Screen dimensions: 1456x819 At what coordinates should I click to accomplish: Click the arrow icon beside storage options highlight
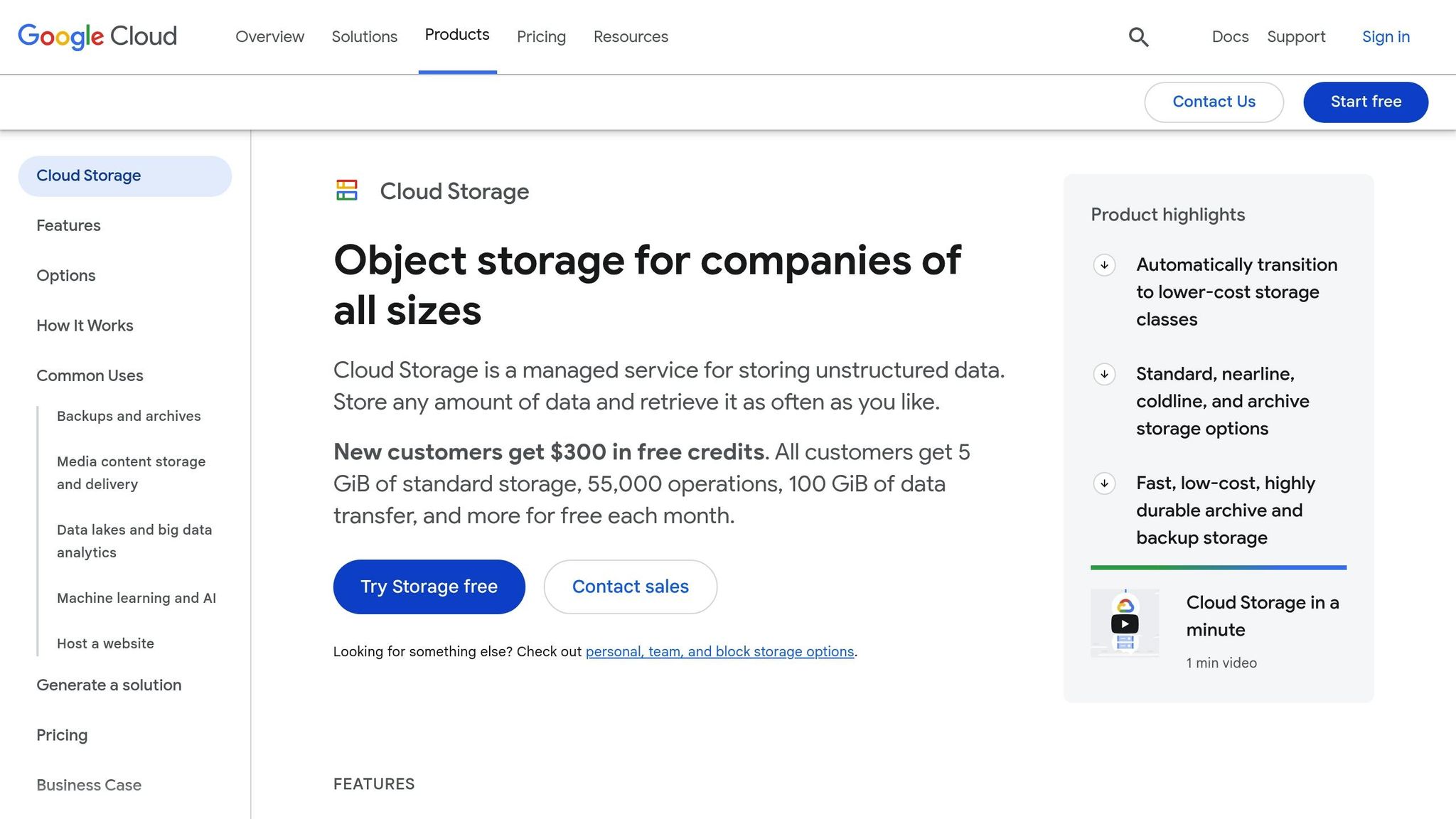click(1104, 375)
